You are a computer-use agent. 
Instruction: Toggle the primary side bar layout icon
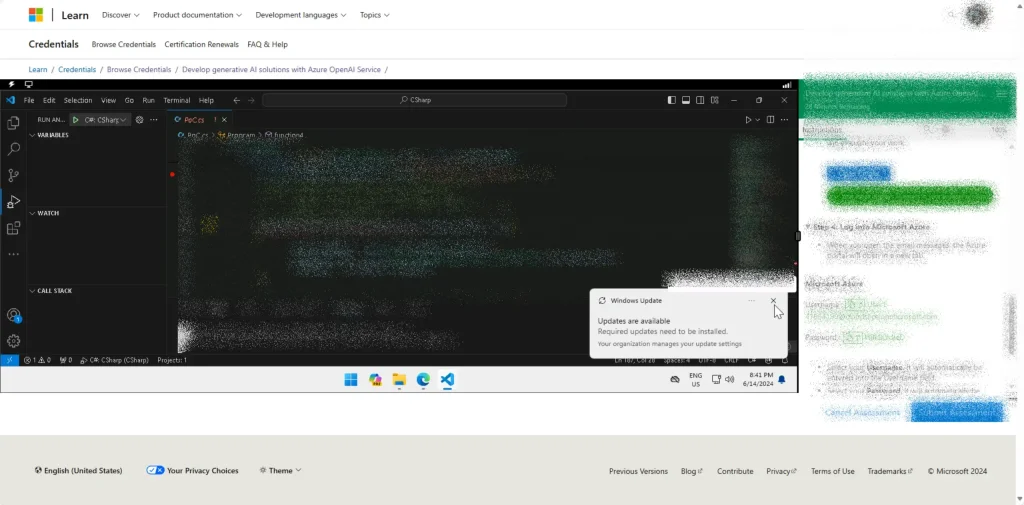tap(672, 101)
